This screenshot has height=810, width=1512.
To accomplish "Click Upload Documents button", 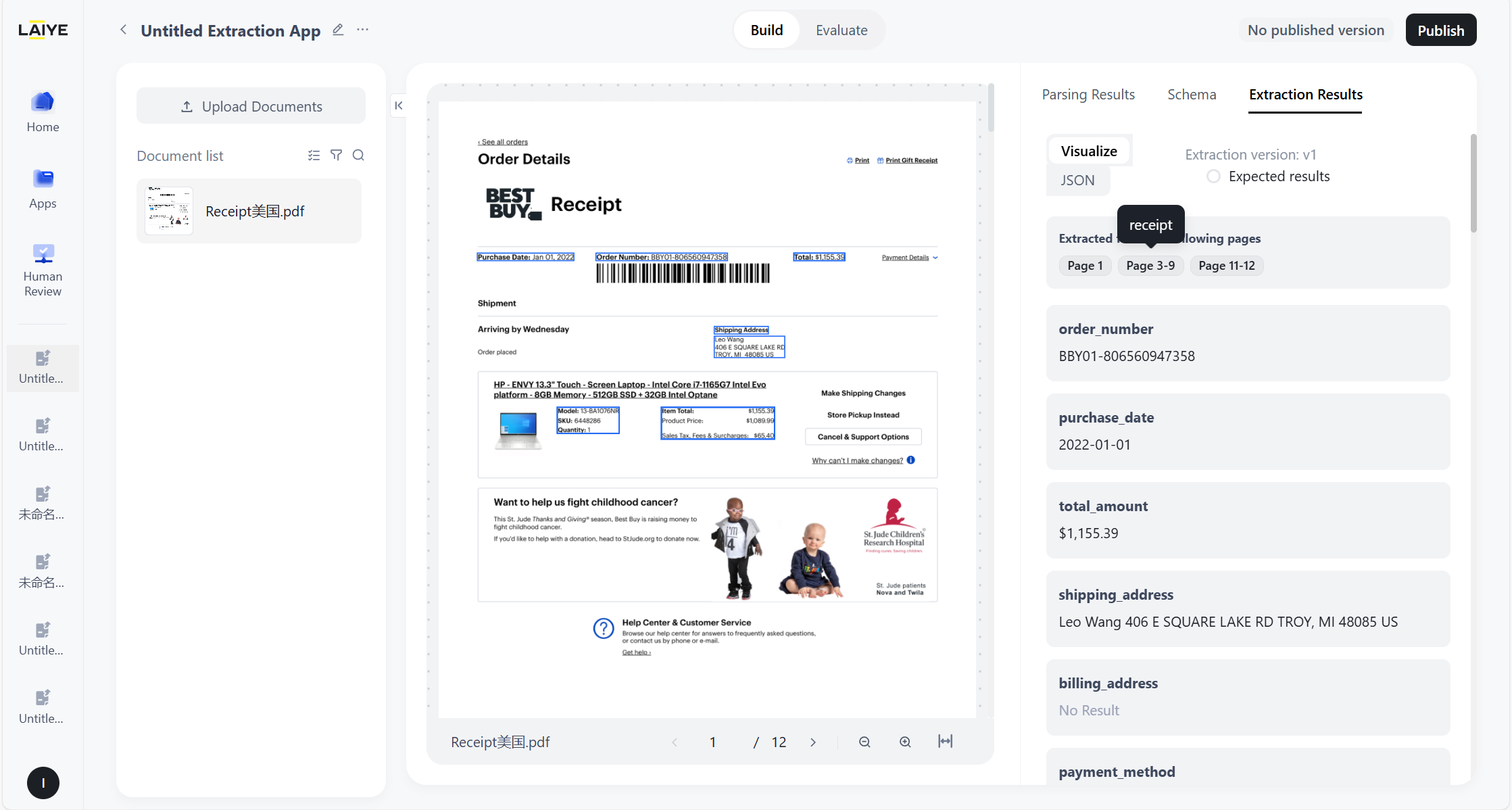I will (x=251, y=106).
